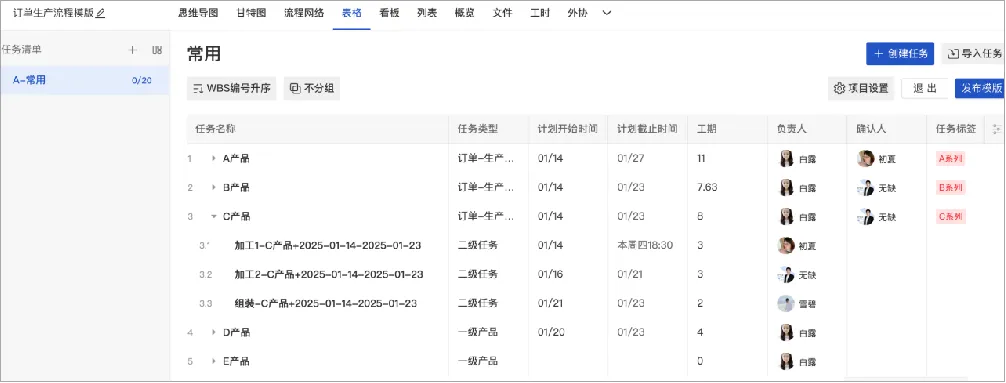
Task: Click 白露 avatar in C产品 row
Action: point(786,217)
